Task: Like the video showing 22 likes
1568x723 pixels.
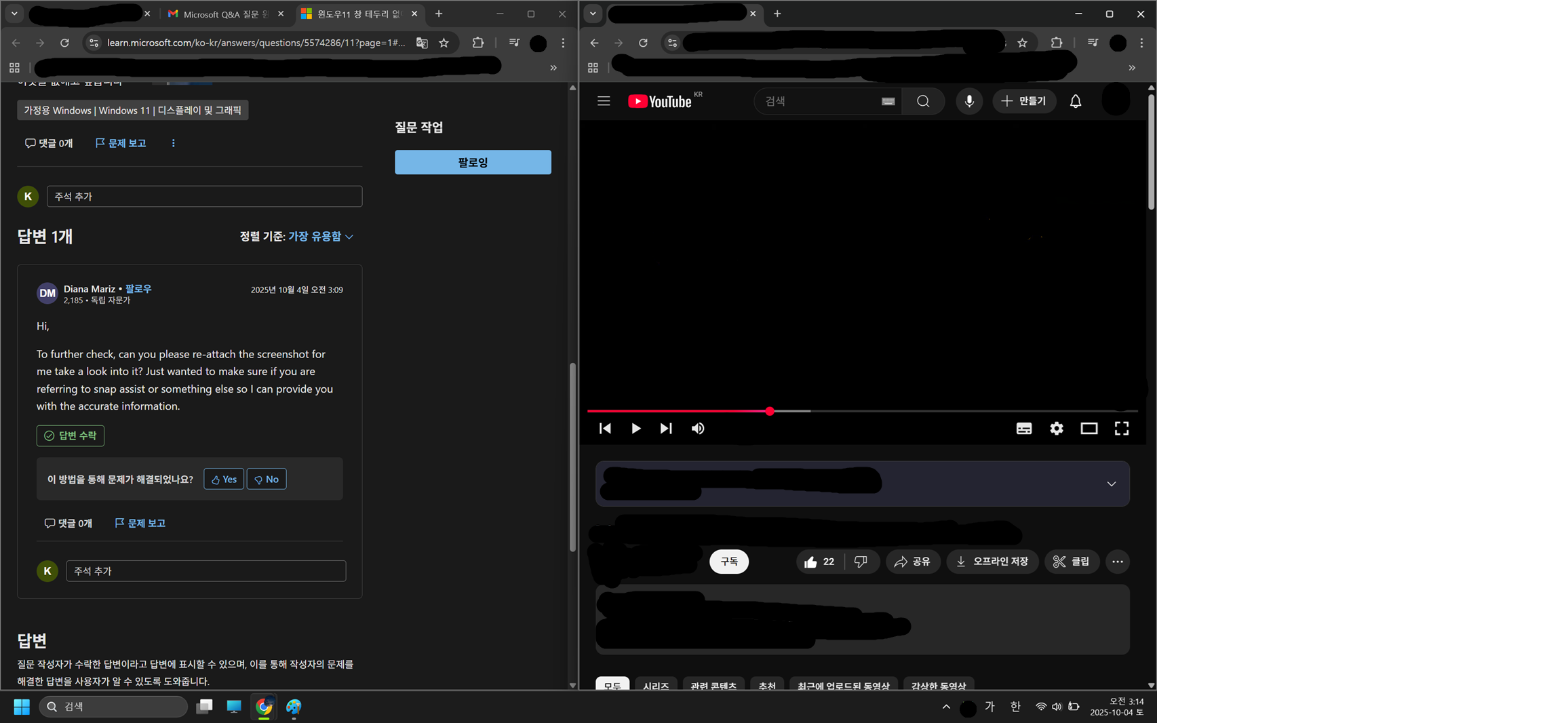Action: [x=819, y=562]
